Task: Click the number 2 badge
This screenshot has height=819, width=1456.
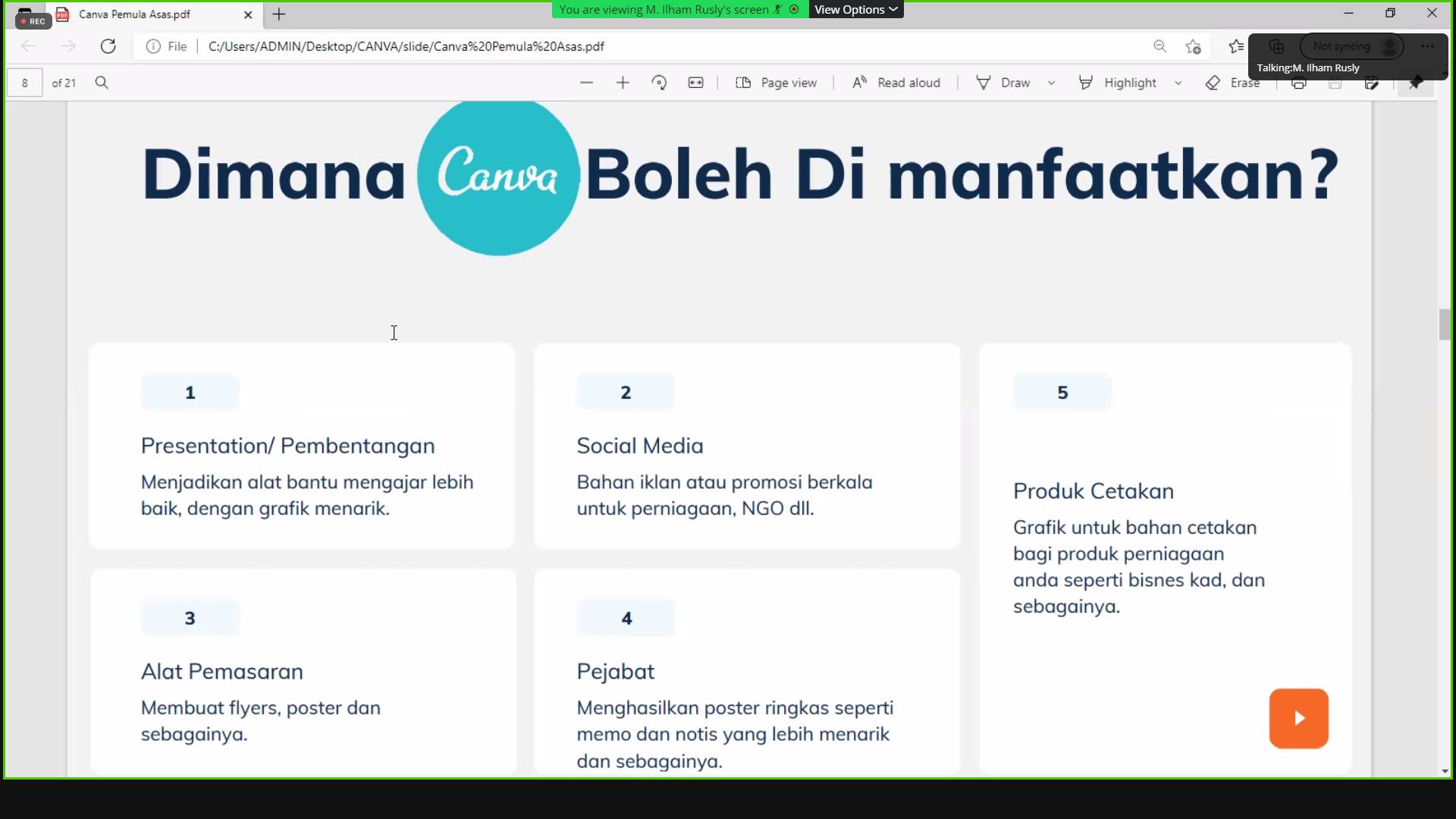Action: tap(626, 392)
